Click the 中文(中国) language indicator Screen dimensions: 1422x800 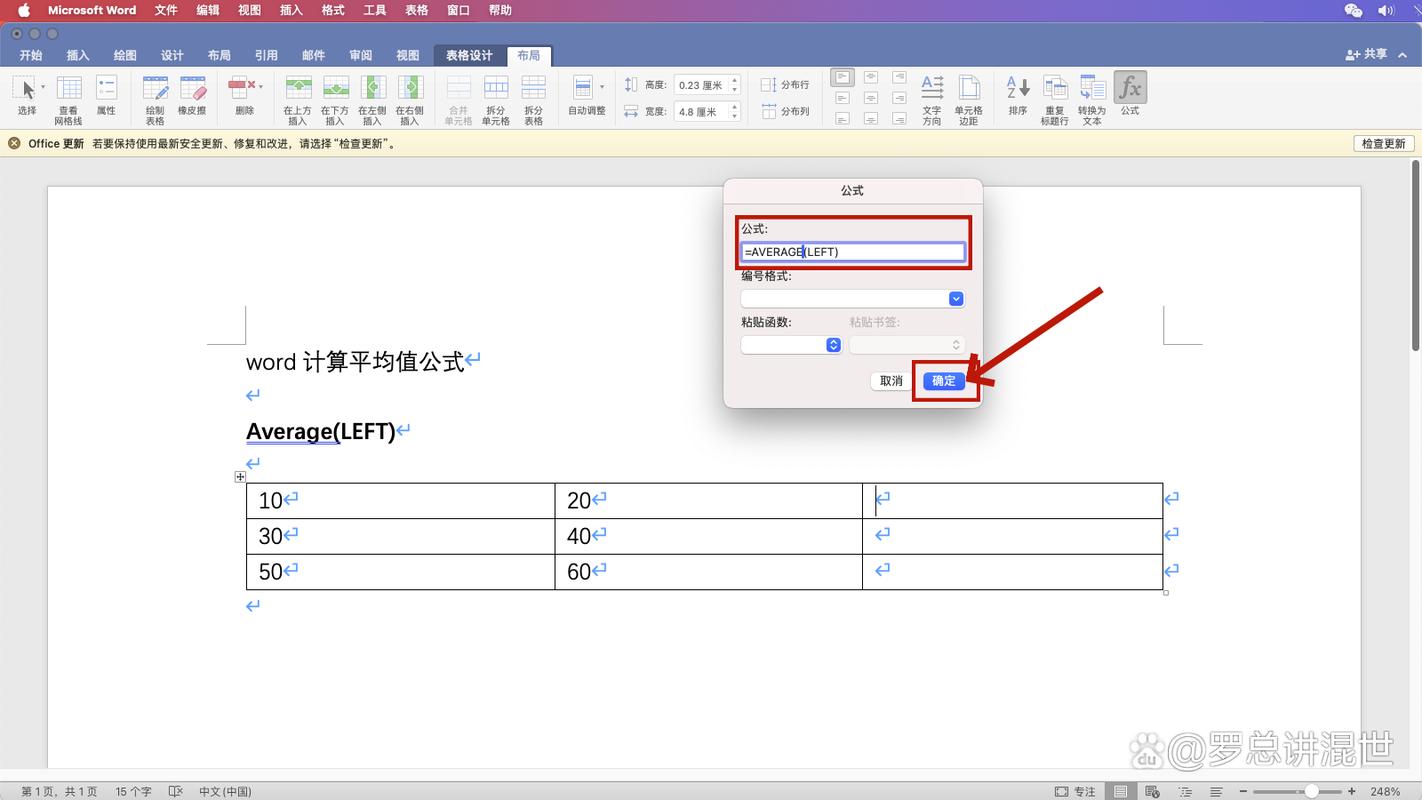[x=225, y=791]
